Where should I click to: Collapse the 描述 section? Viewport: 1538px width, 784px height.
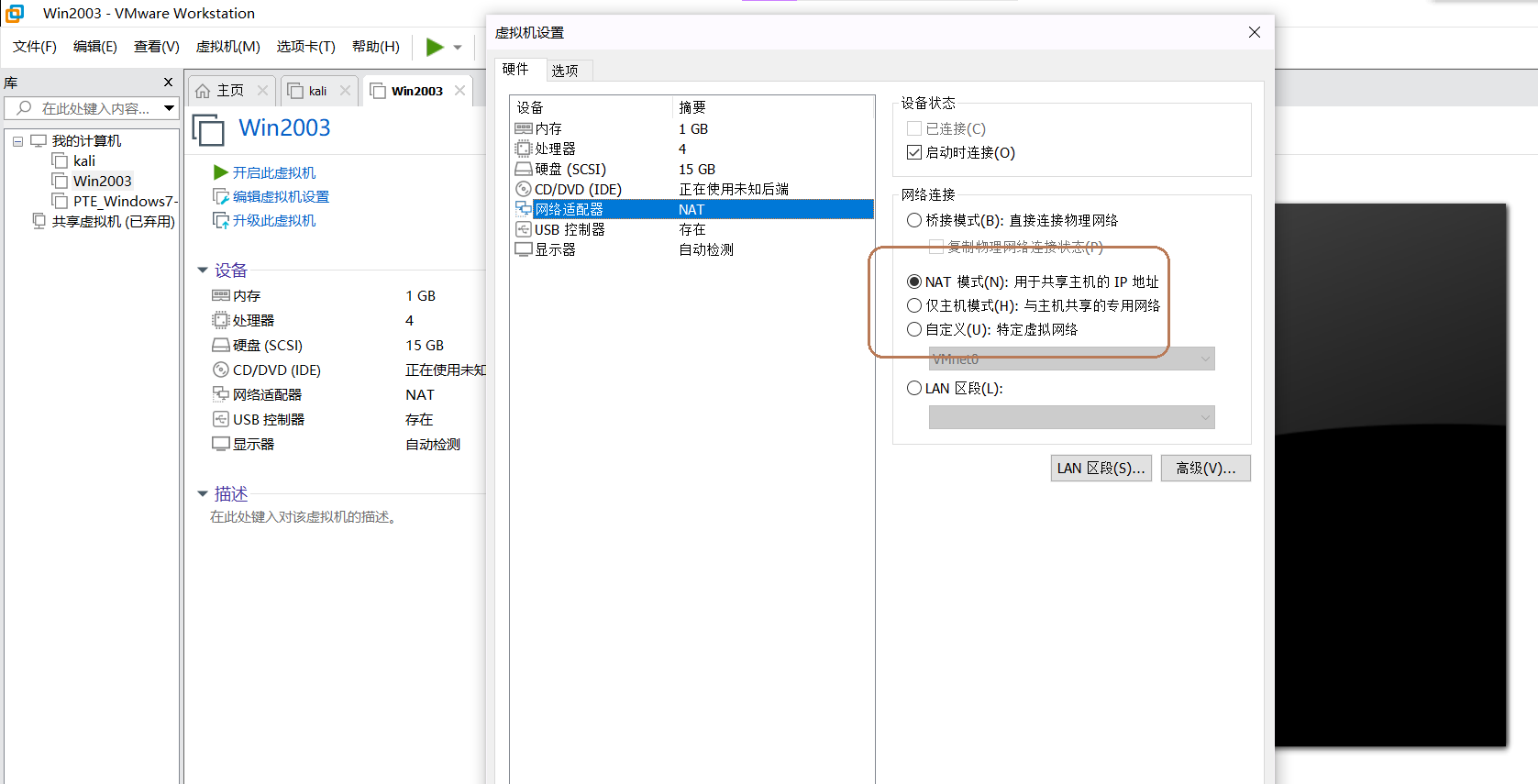pyautogui.click(x=203, y=494)
